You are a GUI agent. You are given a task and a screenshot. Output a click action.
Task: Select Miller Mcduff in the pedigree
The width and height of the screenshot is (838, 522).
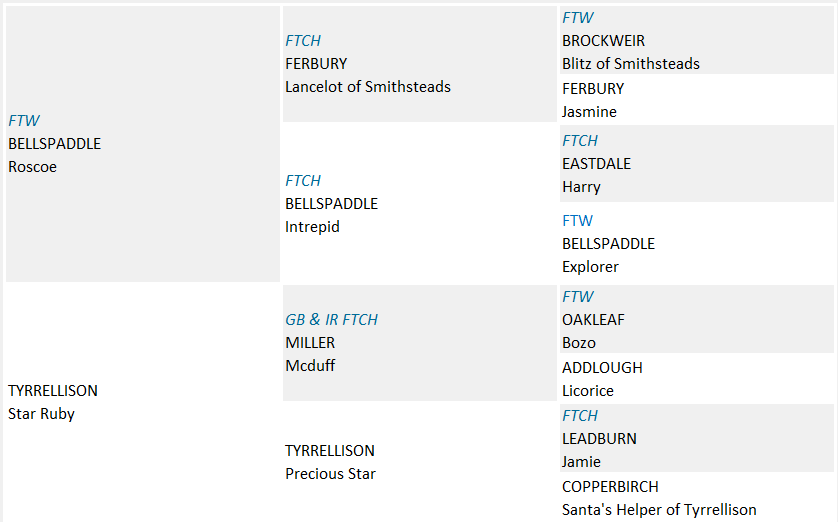tap(310, 354)
